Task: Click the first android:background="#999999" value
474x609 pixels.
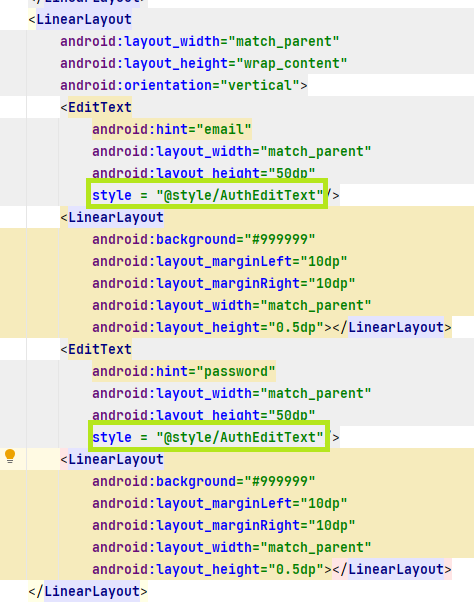Action: click(x=280, y=239)
